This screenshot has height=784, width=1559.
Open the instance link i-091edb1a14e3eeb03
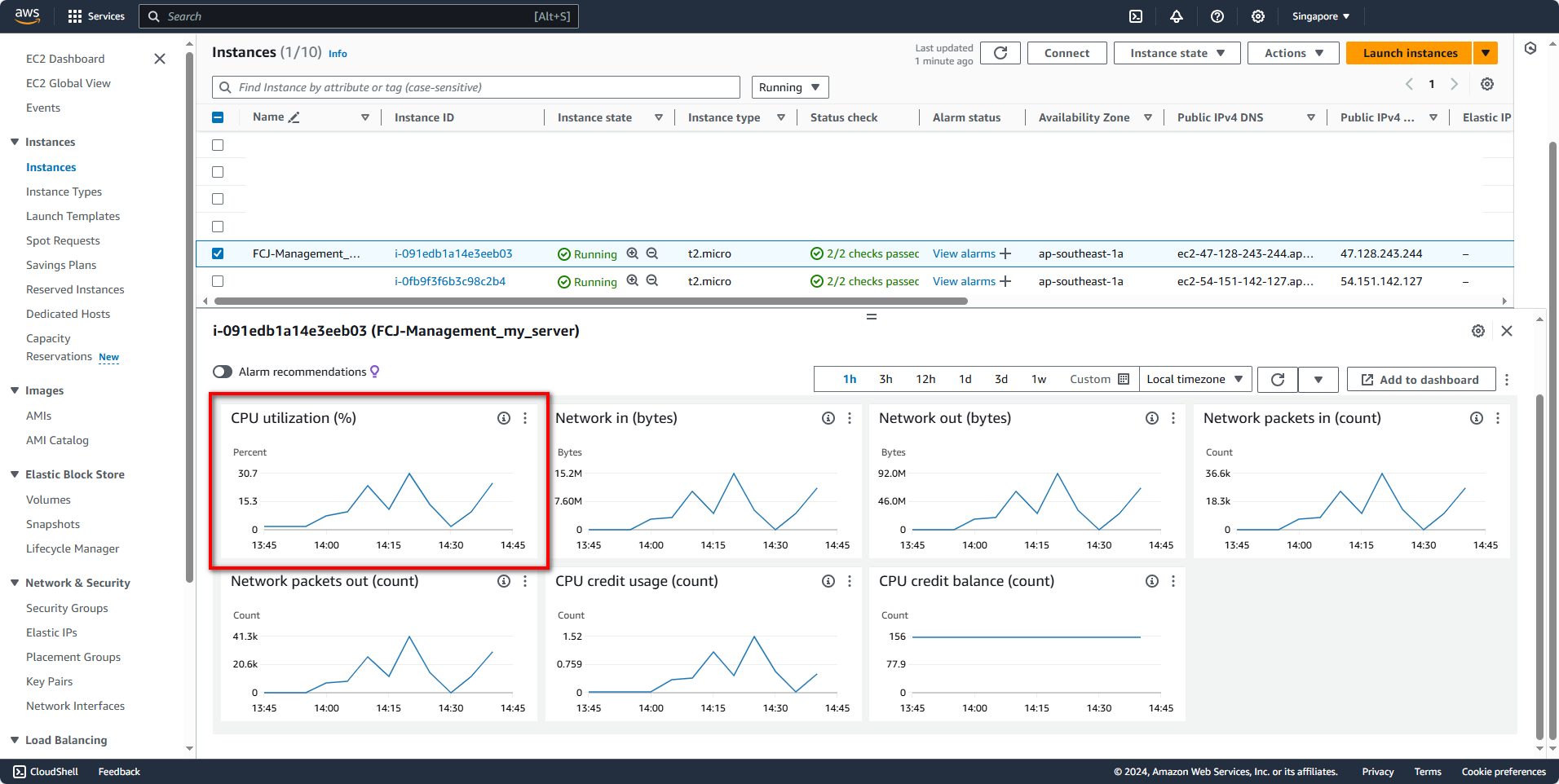(x=452, y=253)
